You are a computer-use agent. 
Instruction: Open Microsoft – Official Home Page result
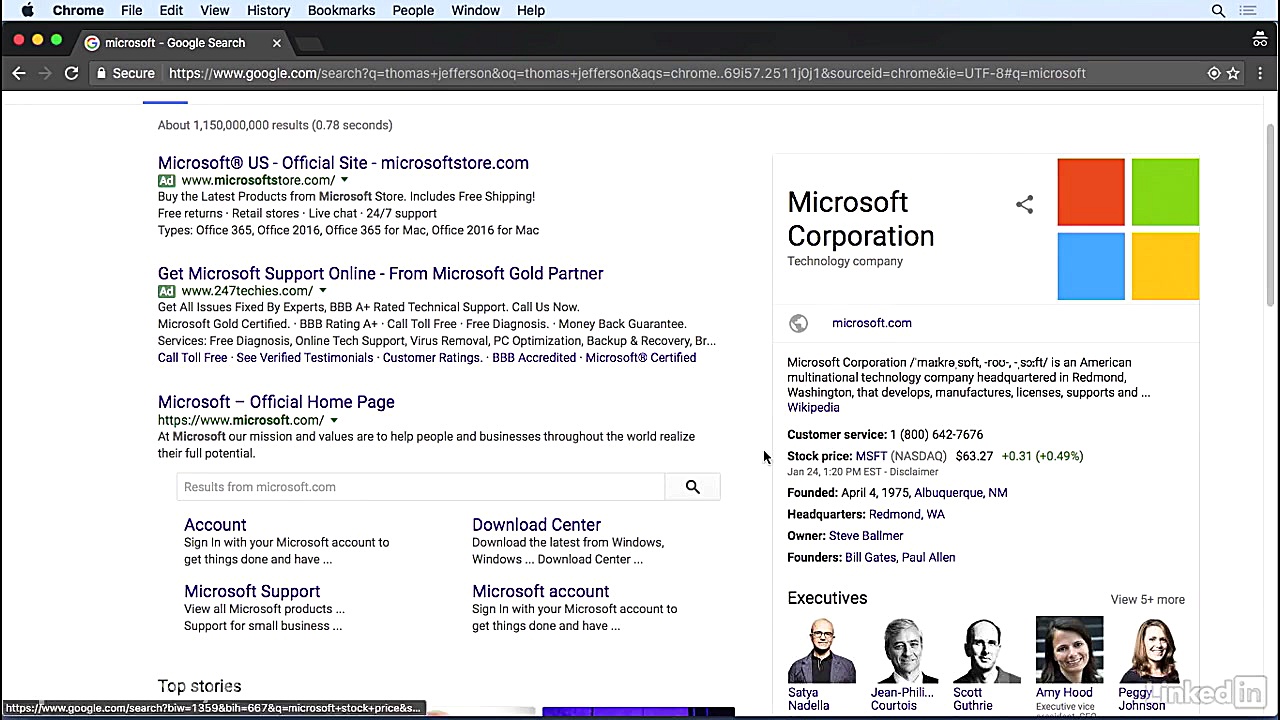[276, 402]
